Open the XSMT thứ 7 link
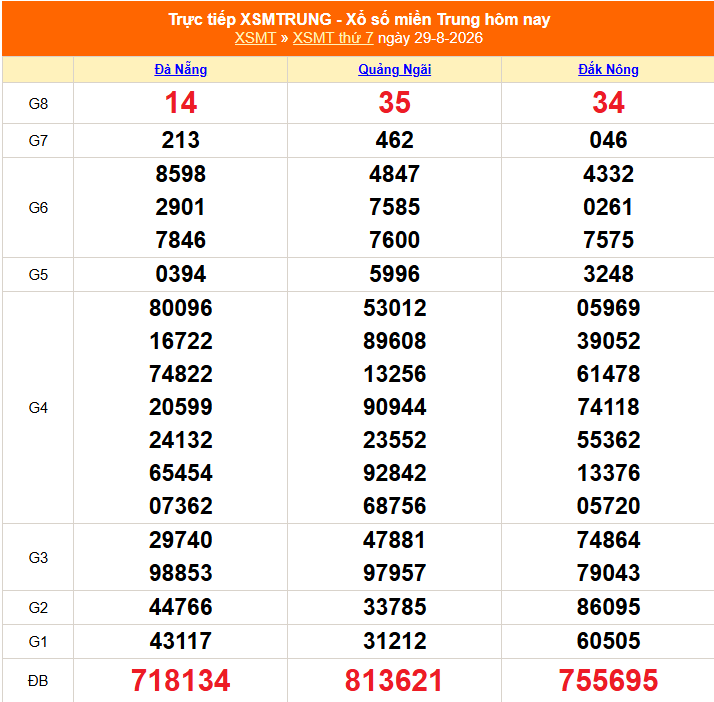 pyautogui.click(x=333, y=38)
